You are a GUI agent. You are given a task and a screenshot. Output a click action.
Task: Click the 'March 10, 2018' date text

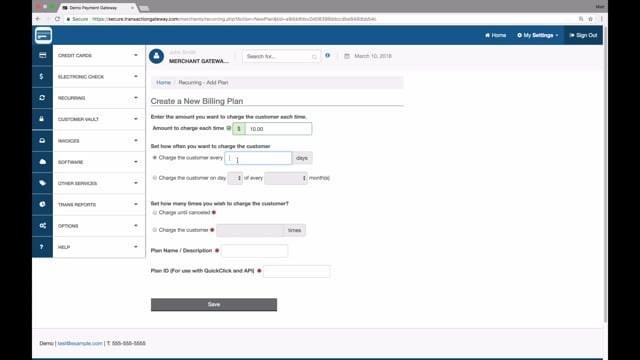(x=373, y=56)
